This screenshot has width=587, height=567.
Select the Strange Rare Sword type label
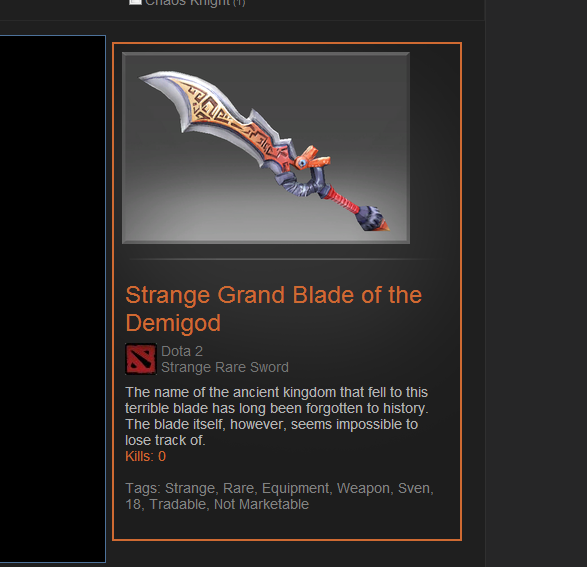click(225, 367)
